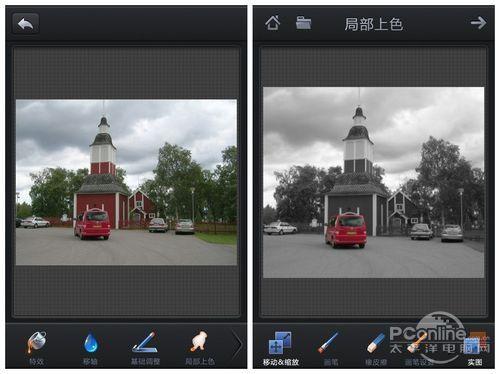The image size is (500, 374).
Task: Toggle the 实图 original image view
Action: (x=475, y=348)
